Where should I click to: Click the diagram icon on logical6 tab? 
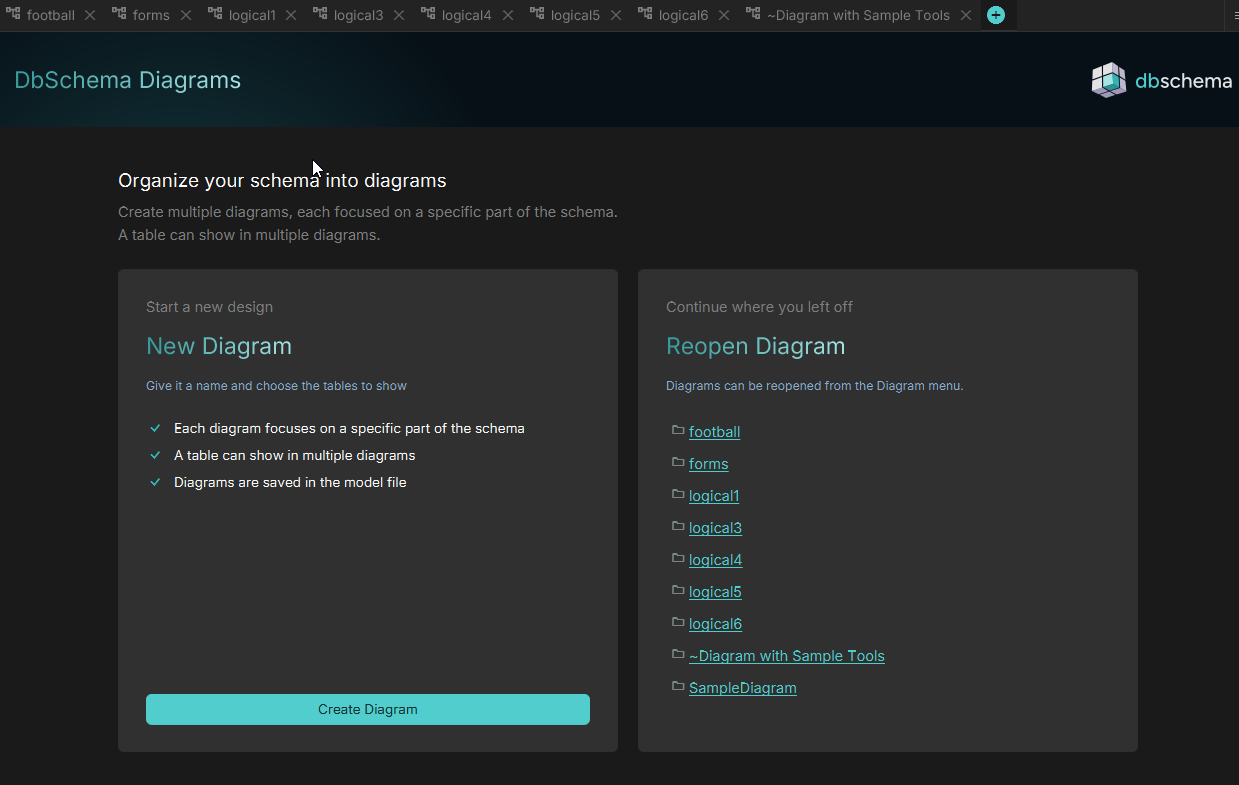(645, 14)
